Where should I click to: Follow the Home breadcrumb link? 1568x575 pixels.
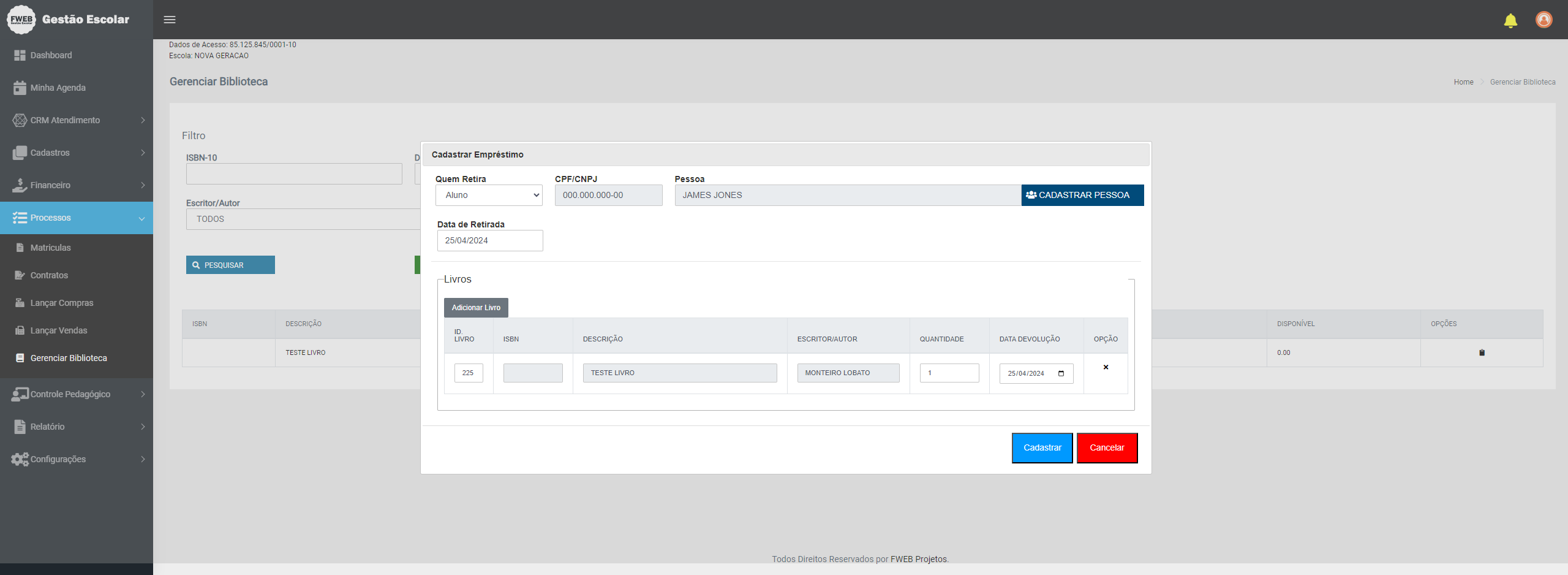click(x=1463, y=82)
